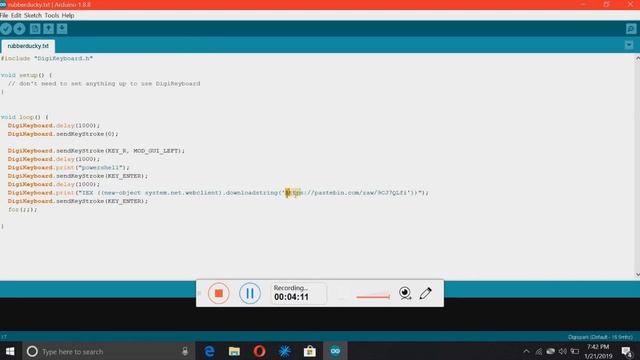Image resolution: width=640 pixels, height=360 pixels.
Task: Stop the screen recording
Action: pos(218,293)
